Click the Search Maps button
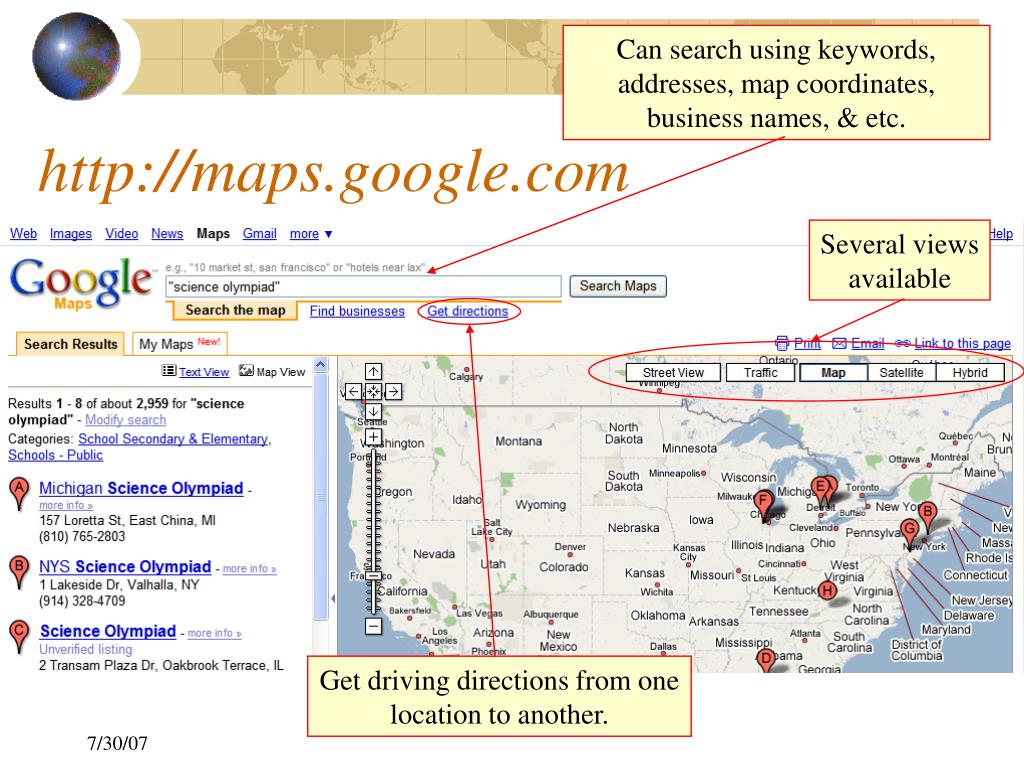 coord(618,286)
